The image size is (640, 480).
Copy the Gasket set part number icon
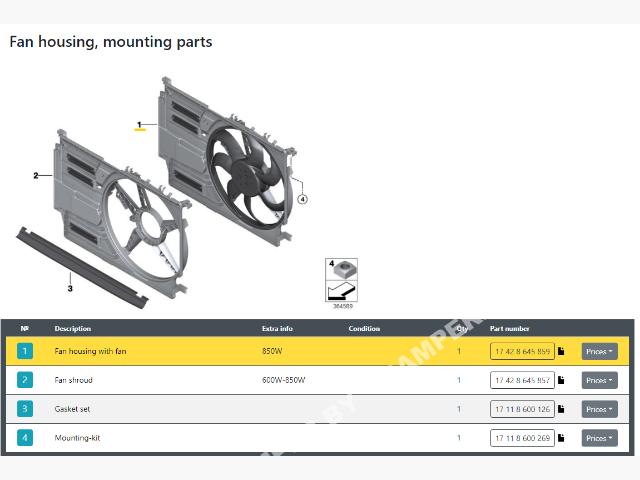(x=561, y=409)
